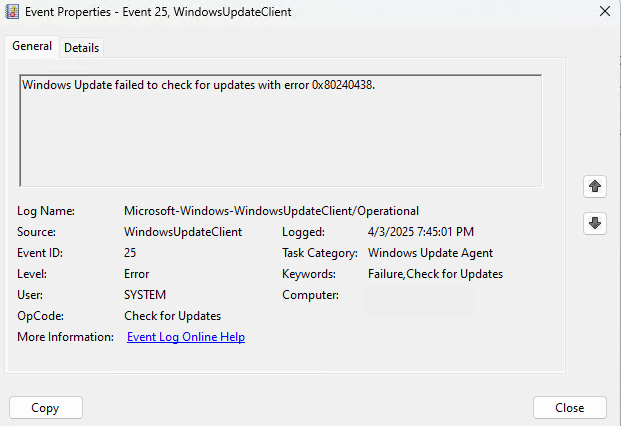Viewport: 621px width, 426px height.
Task: Click inside the event description text box
Action: [x=280, y=130]
